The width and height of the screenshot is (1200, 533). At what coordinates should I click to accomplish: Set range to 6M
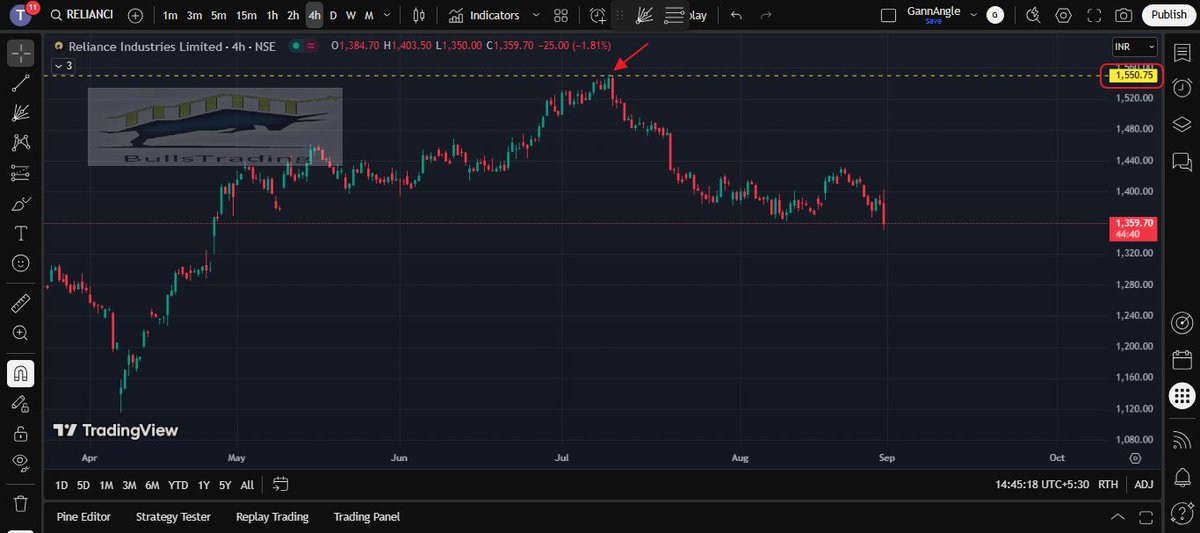click(152, 485)
